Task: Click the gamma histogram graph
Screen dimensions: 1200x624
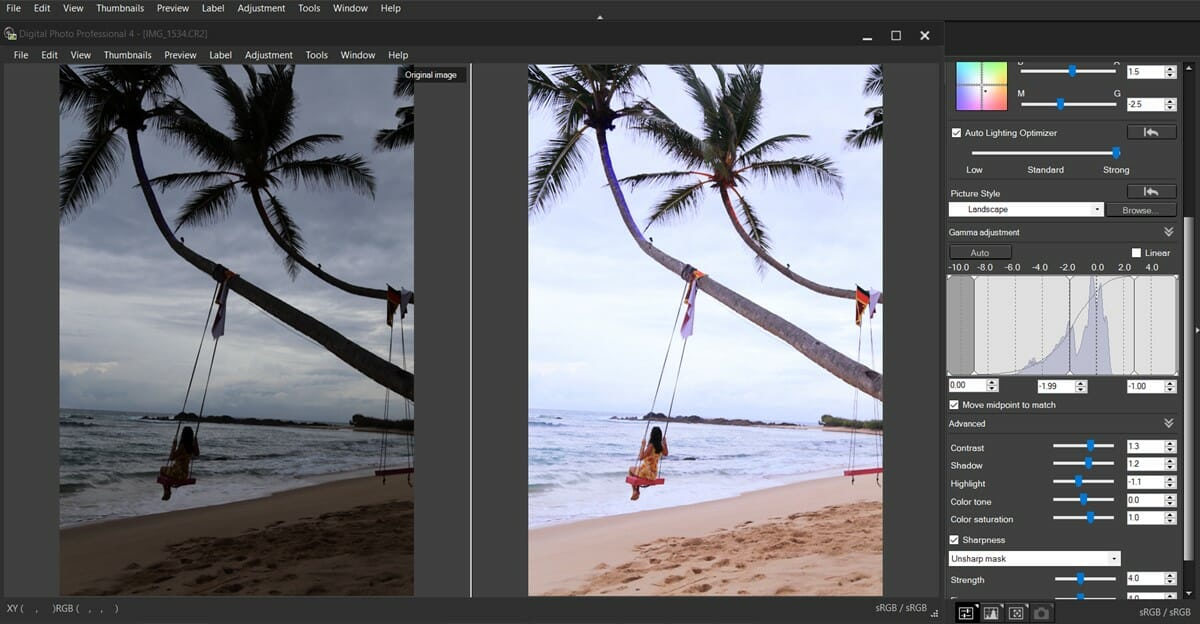Action: click(1063, 325)
